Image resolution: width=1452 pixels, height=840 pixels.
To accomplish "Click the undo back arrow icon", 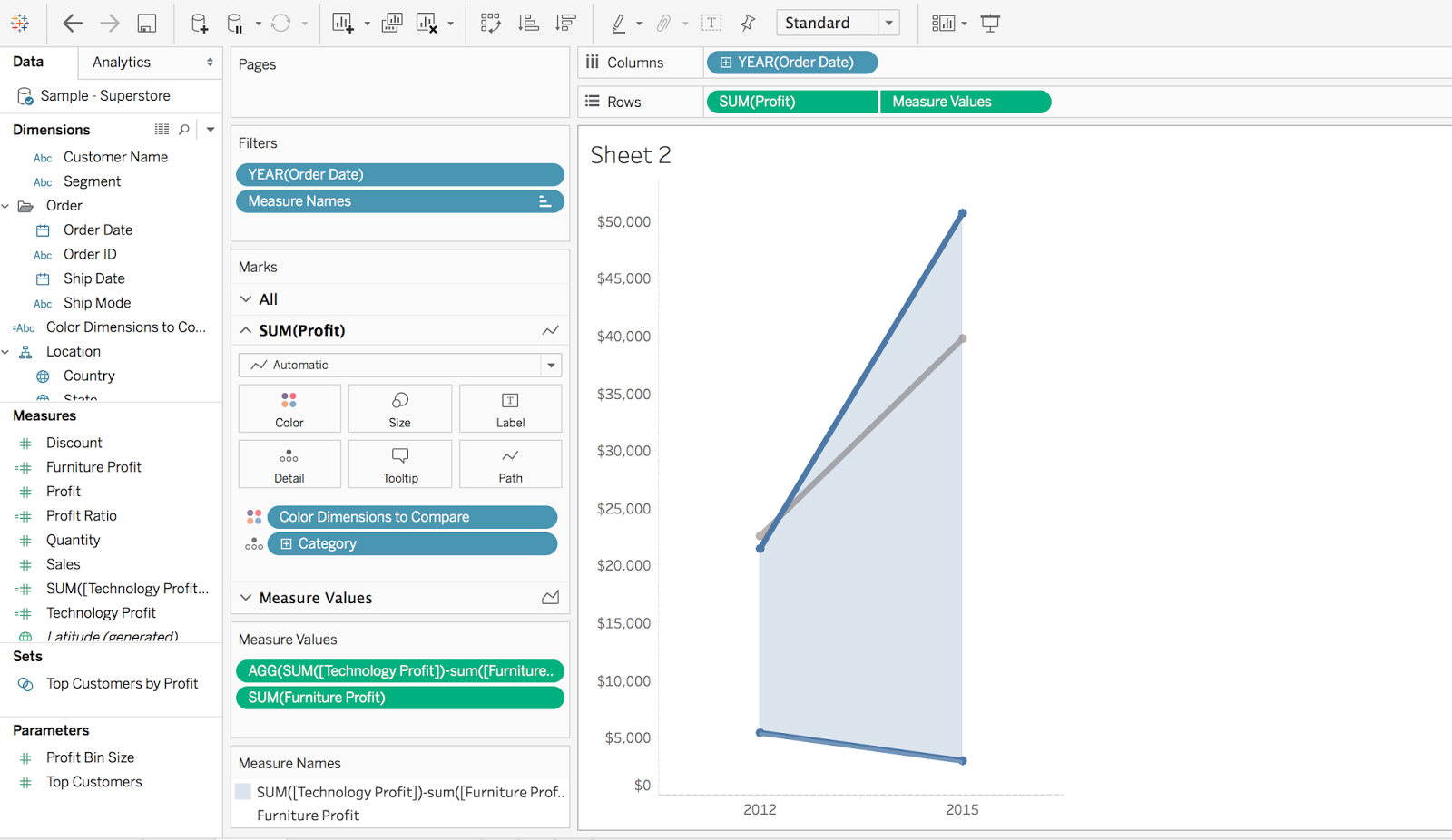I will click(x=73, y=24).
